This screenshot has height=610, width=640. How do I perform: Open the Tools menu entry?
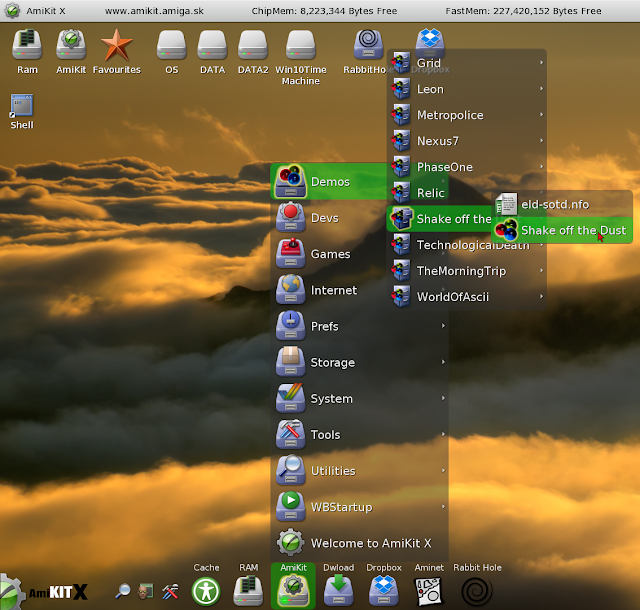(x=359, y=434)
